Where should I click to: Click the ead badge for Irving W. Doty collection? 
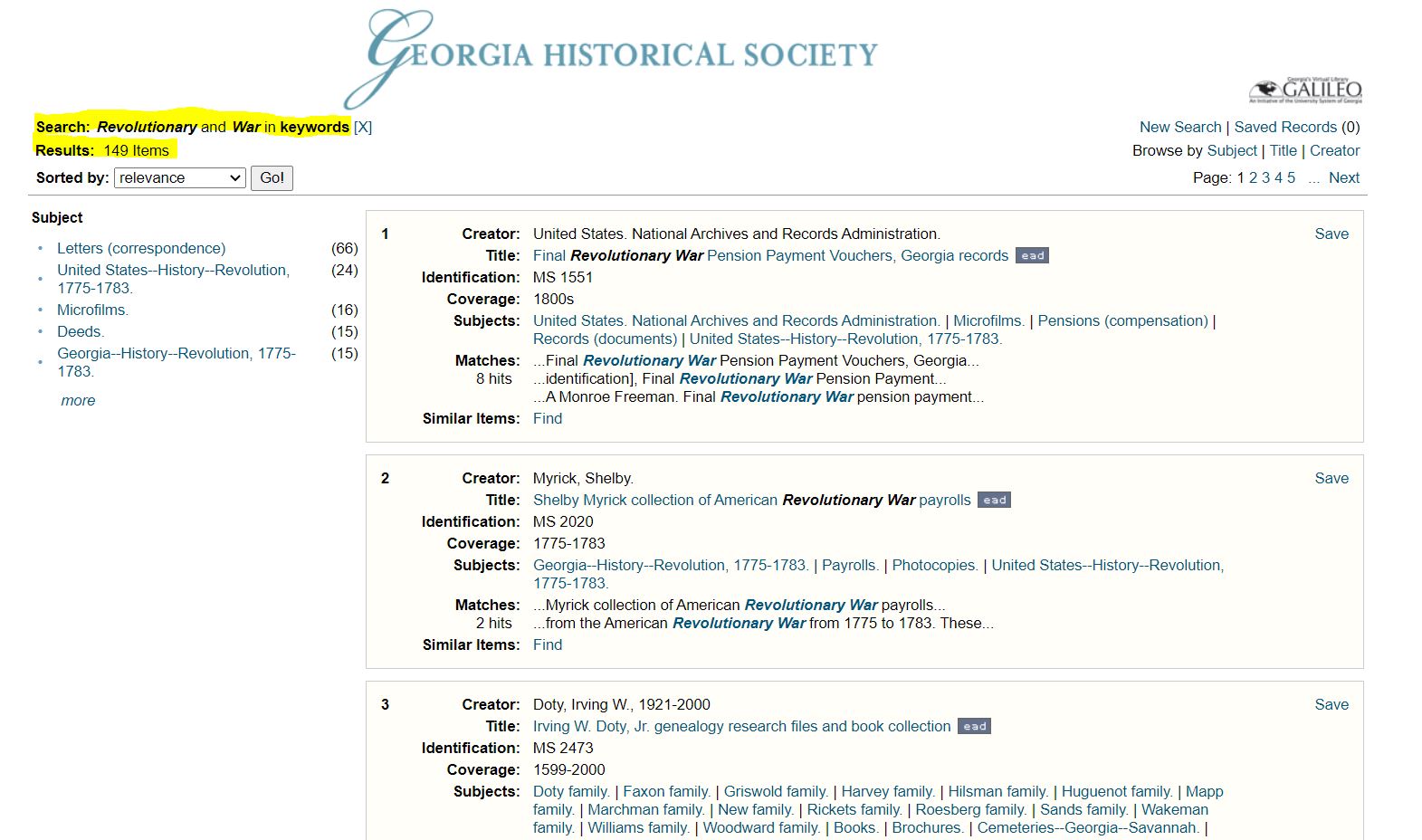(974, 727)
